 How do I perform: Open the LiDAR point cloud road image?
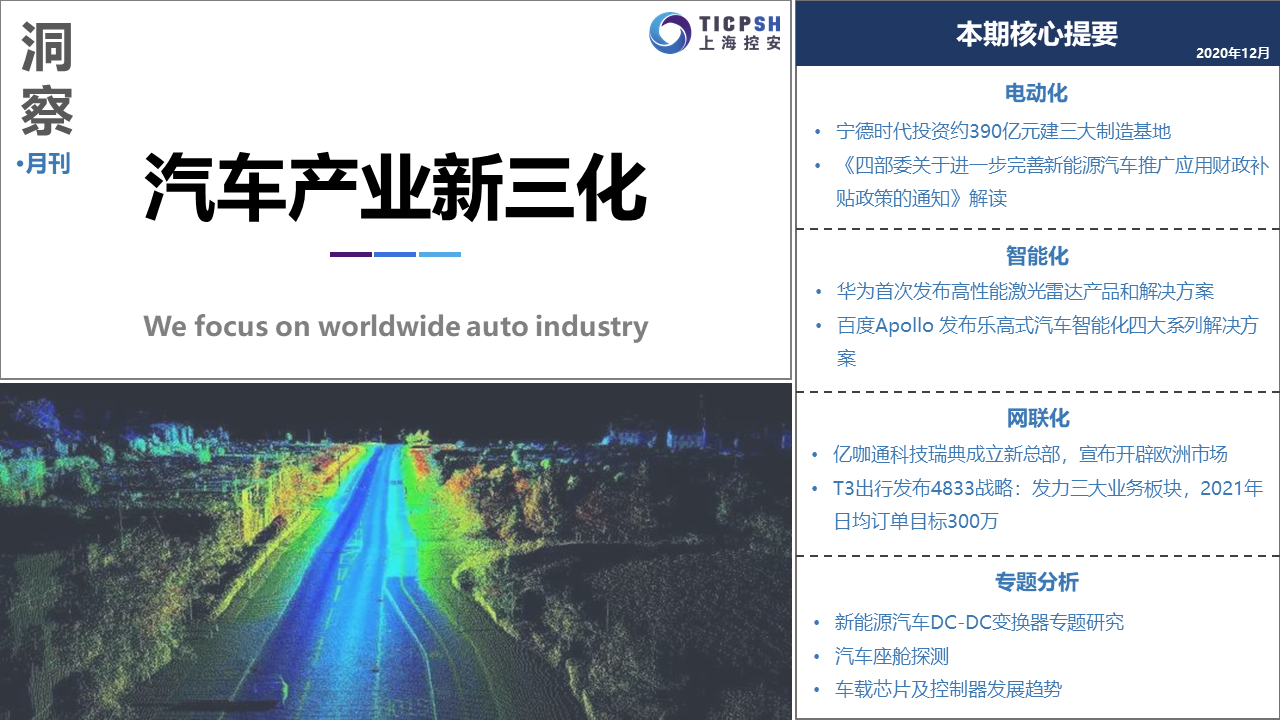click(x=395, y=551)
